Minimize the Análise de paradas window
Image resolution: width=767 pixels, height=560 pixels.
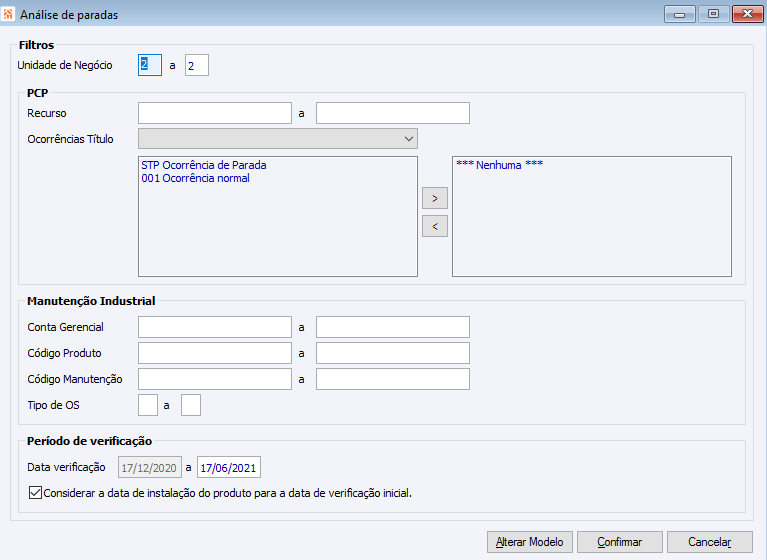click(x=679, y=14)
